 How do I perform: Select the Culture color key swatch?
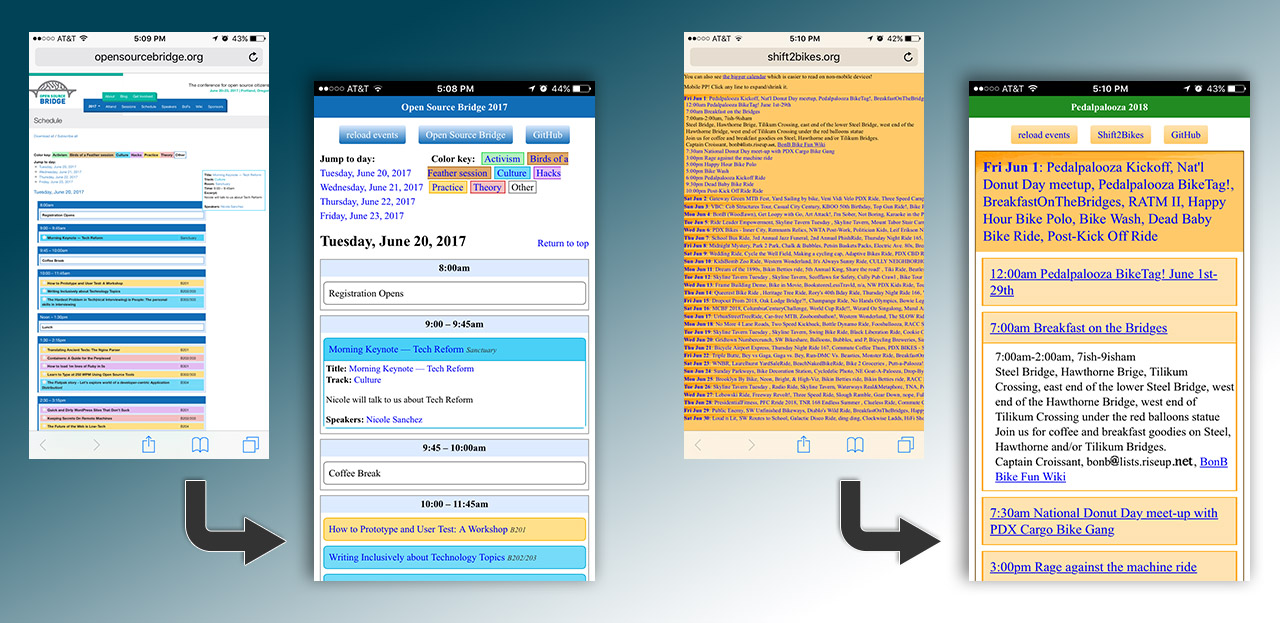point(511,173)
